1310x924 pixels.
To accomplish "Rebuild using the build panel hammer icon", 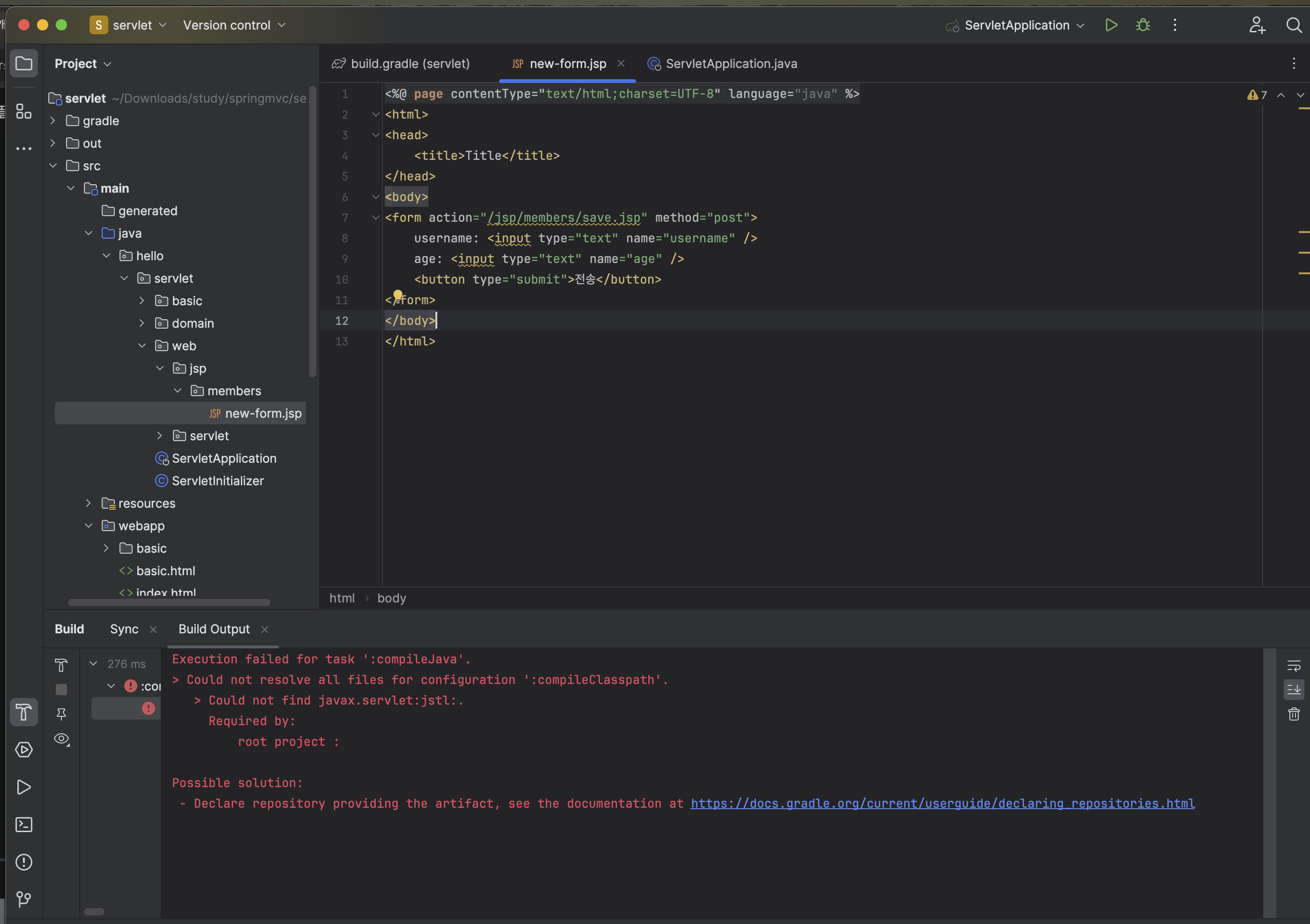I will pos(61,665).
